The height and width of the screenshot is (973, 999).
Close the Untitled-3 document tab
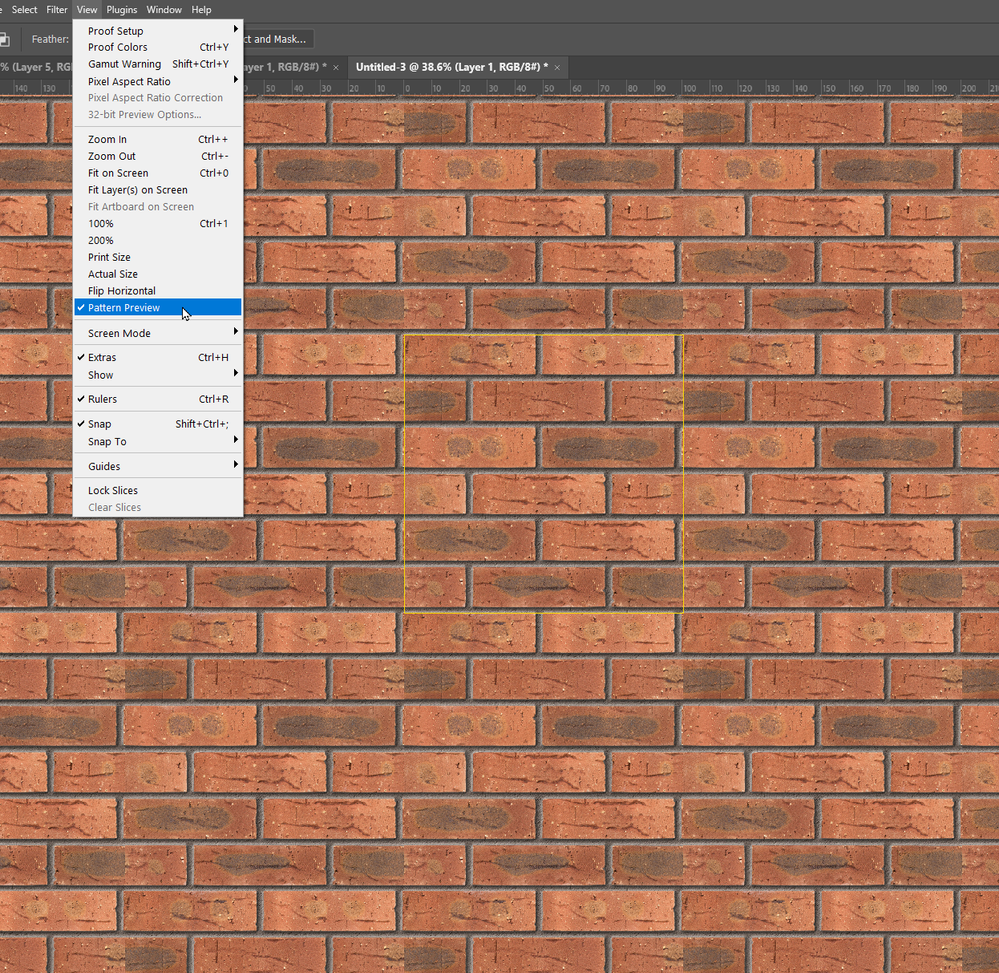557,68
